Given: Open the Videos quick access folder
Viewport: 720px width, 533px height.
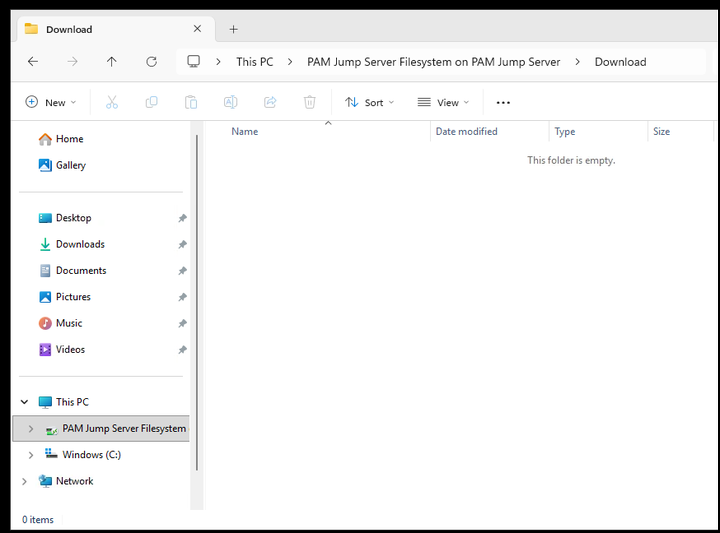Looking at the screenshot, I should tap(62, 349).
